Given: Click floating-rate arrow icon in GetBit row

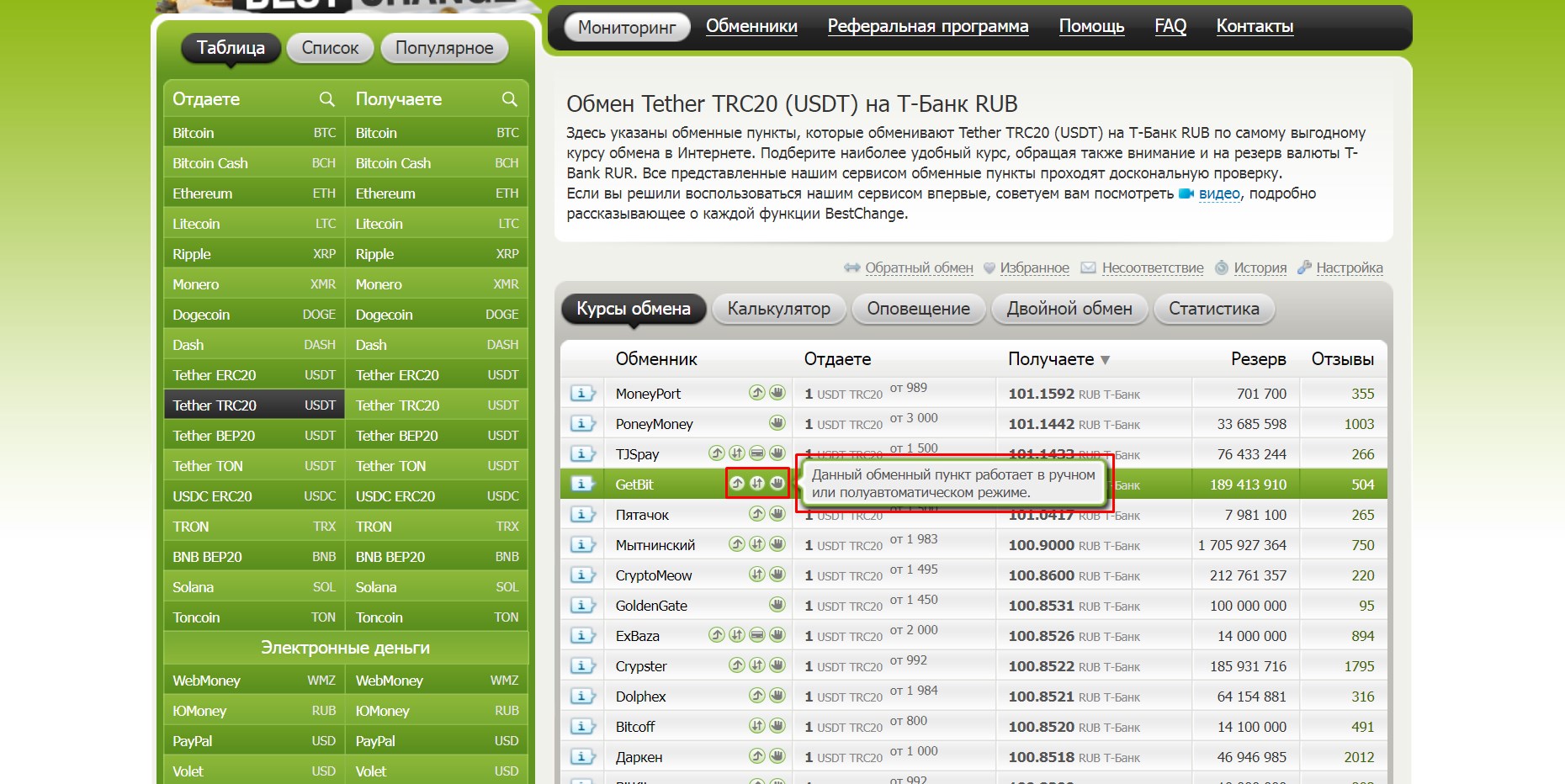Looking at the screenshot, I should [737, 483].
